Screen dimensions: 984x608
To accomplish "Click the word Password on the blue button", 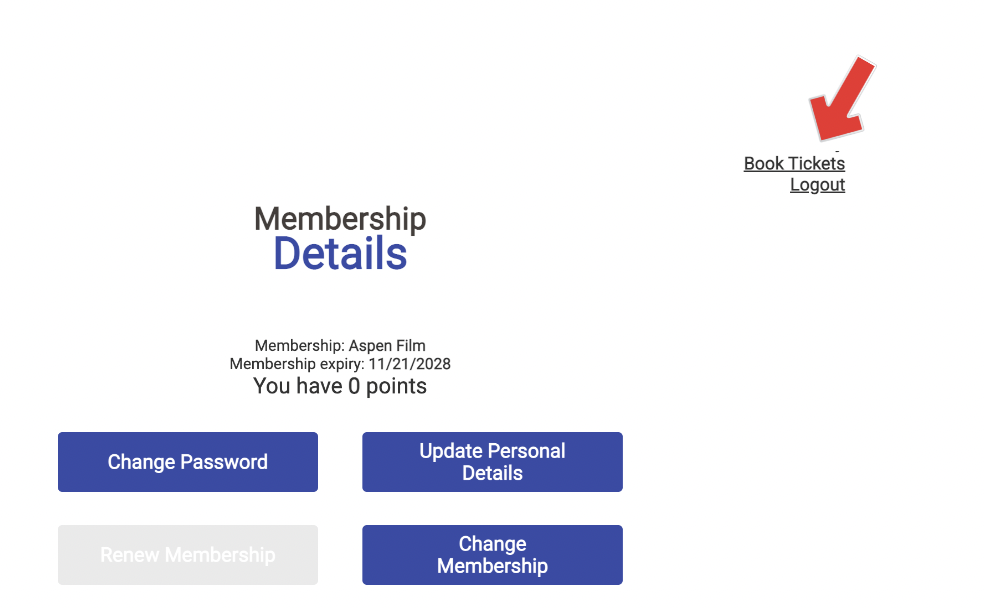I will pyautogui.click(x=224, y=462).
